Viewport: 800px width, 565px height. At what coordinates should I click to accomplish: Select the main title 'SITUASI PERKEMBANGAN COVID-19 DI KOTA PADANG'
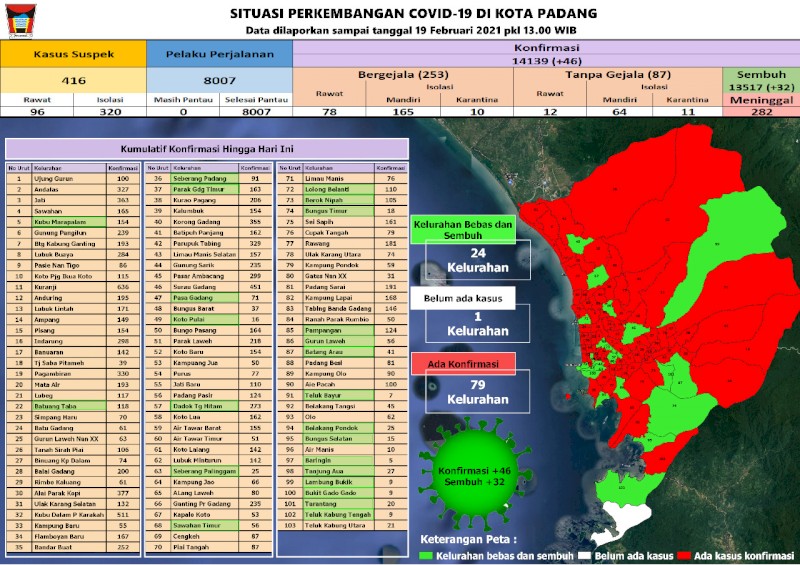[413, 13]
